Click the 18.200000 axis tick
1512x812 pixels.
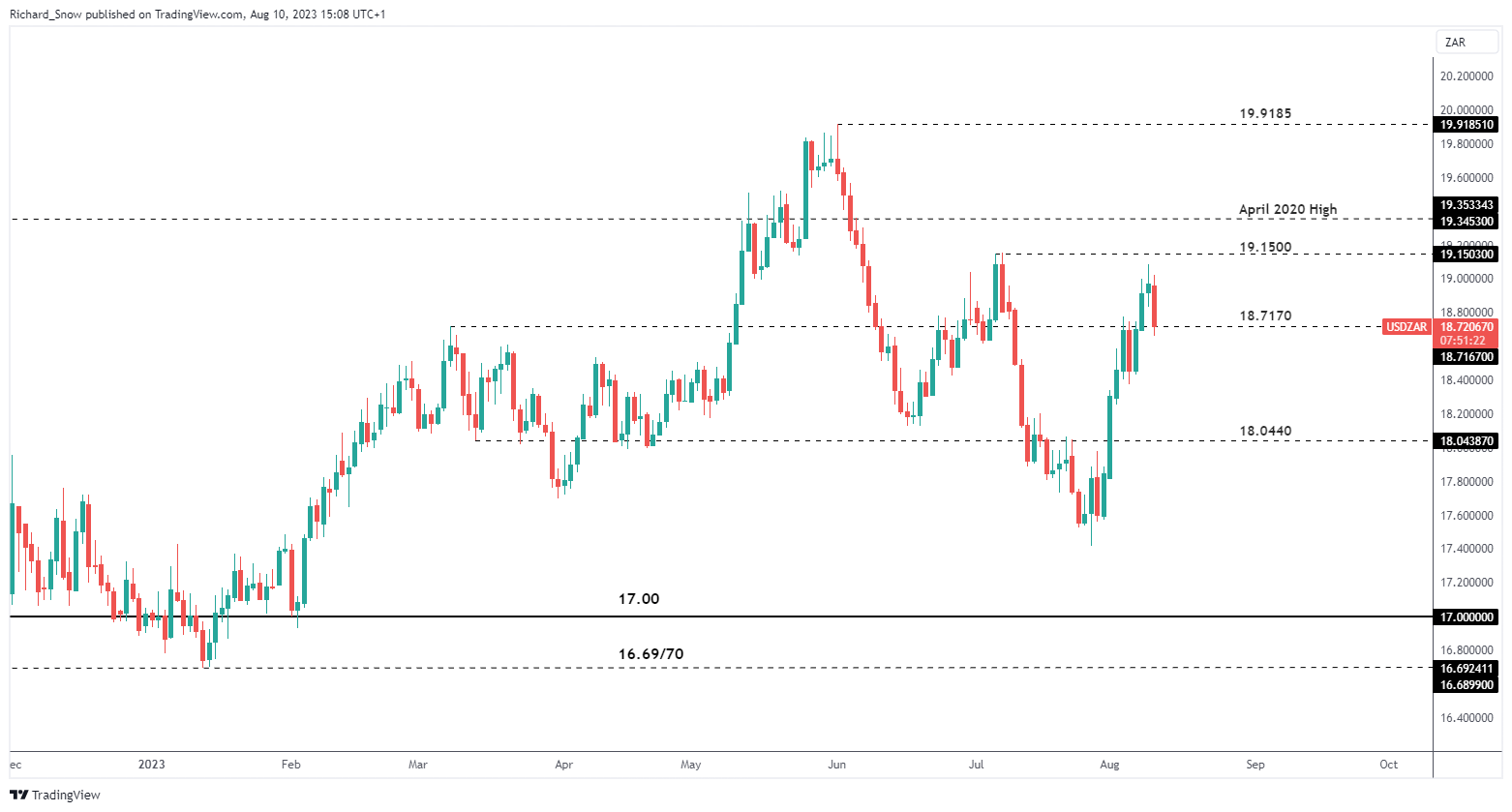tap(1466, 414)
